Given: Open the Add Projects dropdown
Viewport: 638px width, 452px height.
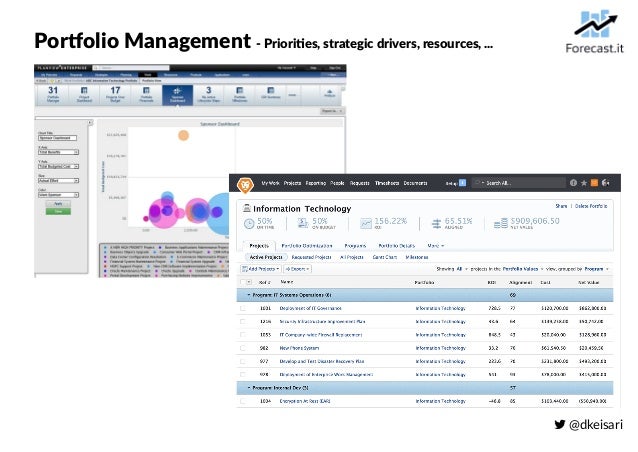Looking at the screenshot, I should coord(261,269).
